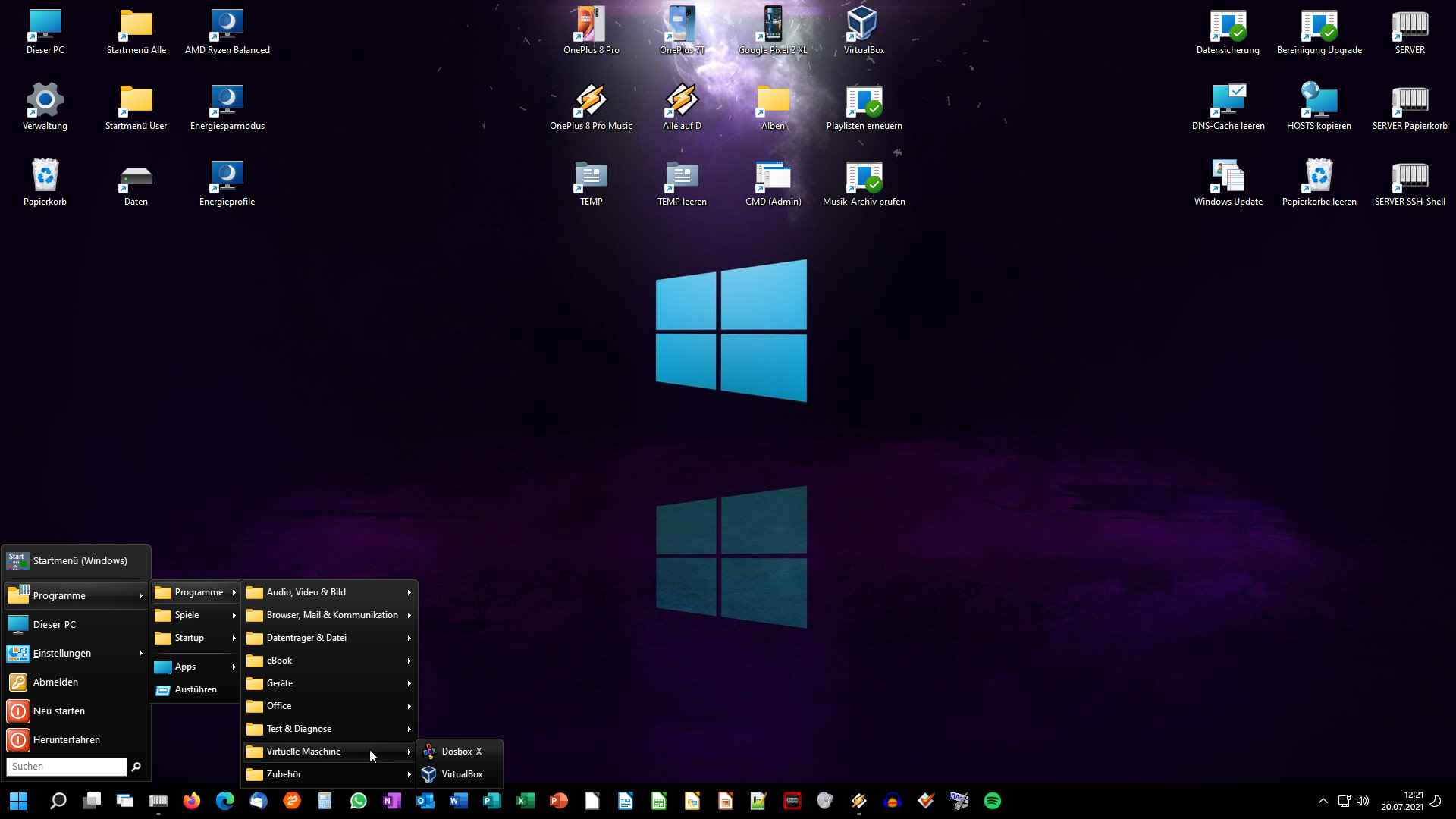Click the Windows Start button
The height and width of the screenshot is (819, 1456).
[18, 801]
